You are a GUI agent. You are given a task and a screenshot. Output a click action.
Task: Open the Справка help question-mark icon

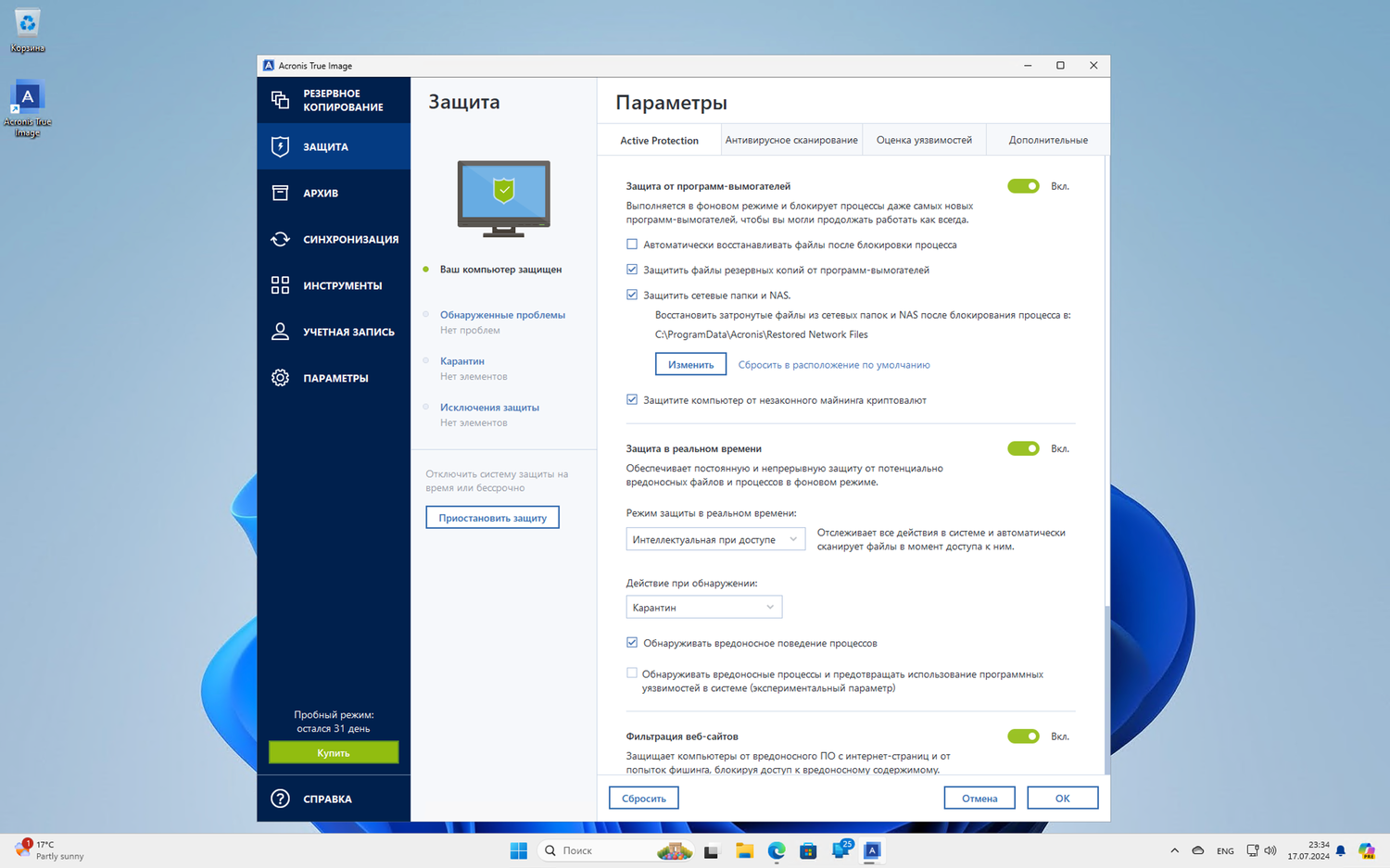pyautogui.click(x=280, y=799)
